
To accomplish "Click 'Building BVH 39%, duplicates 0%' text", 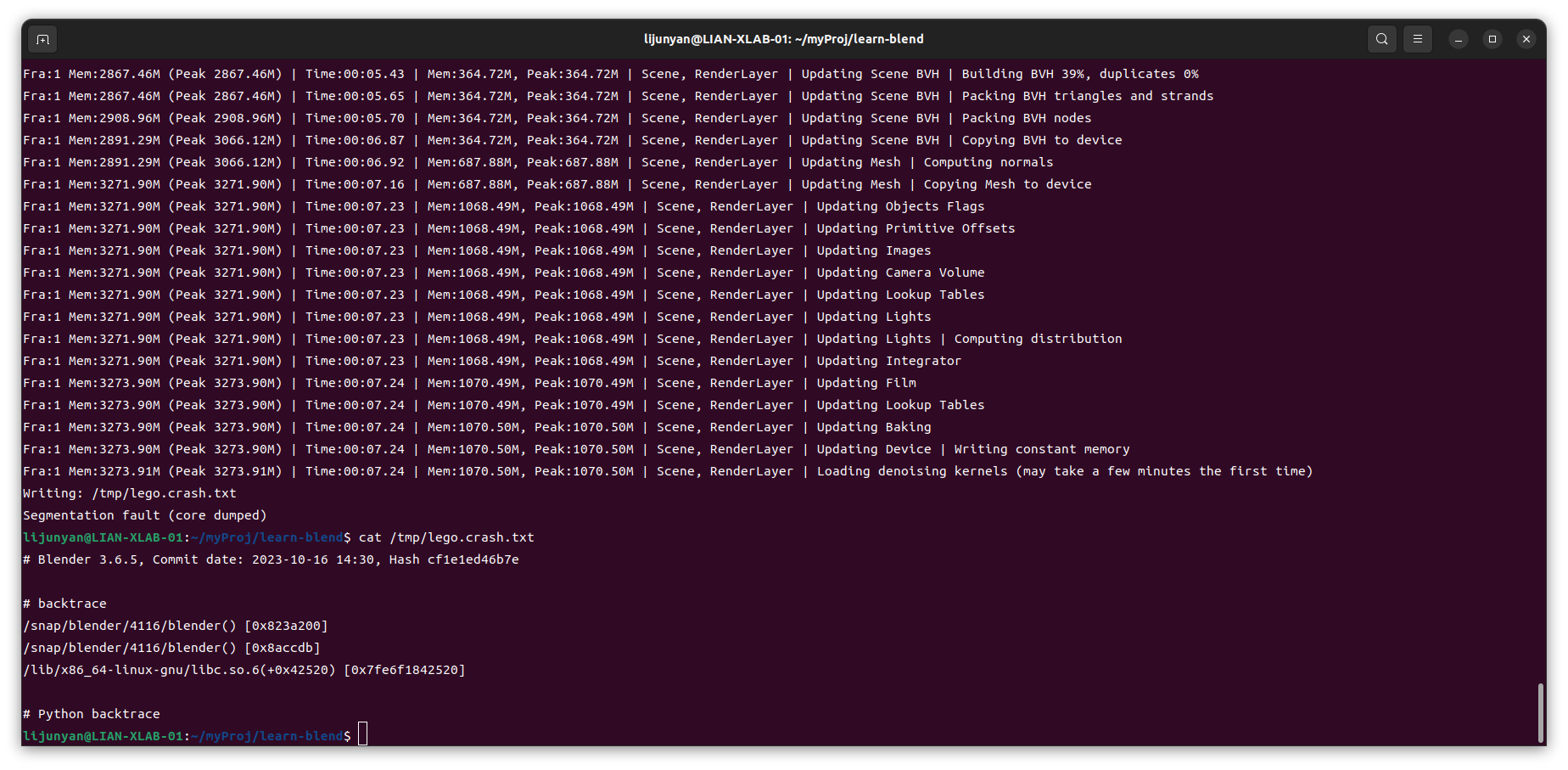I will (1080, 74).
